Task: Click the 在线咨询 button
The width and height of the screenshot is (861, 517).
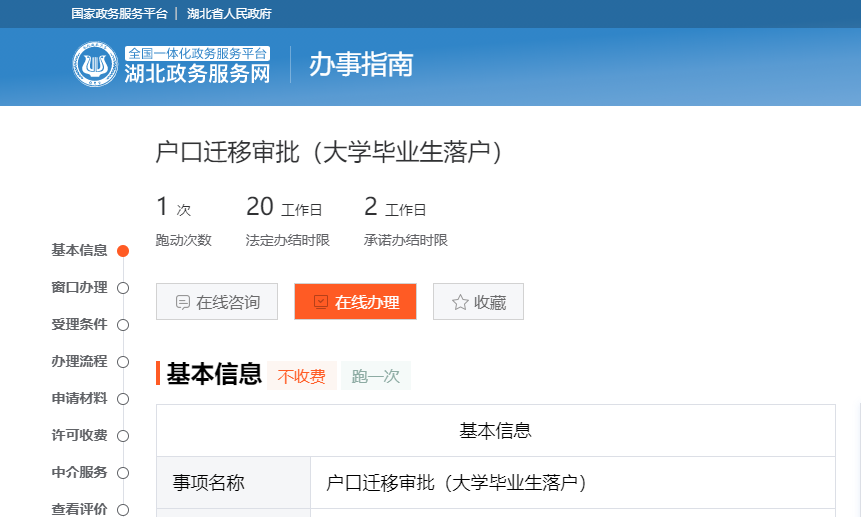Action: [217, 301]
